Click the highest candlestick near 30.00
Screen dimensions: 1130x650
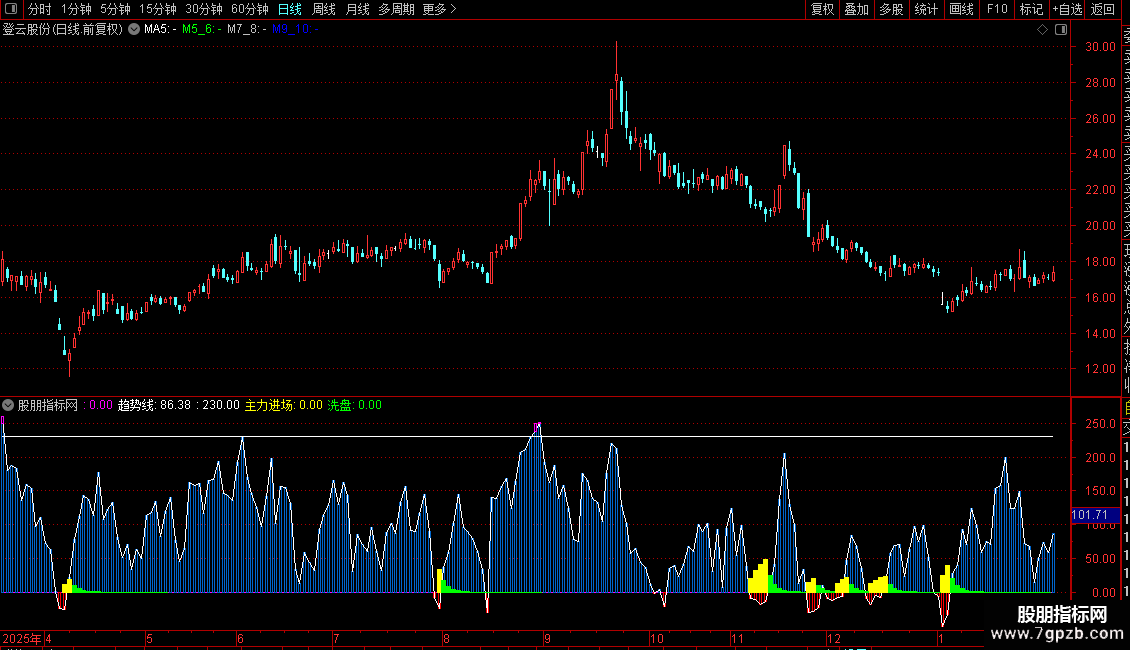point(616,72)
